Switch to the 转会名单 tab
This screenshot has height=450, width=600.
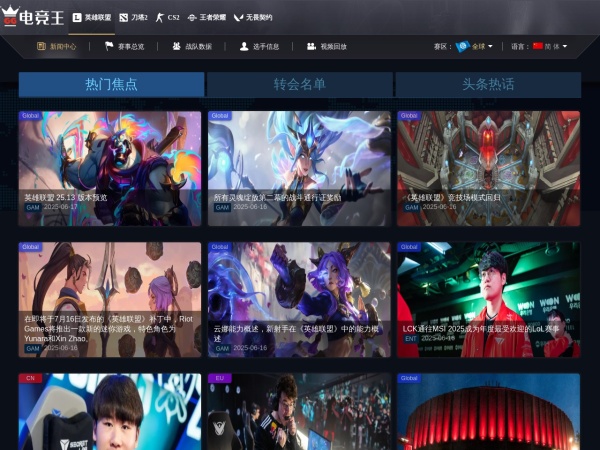click(x=299, y=85)
